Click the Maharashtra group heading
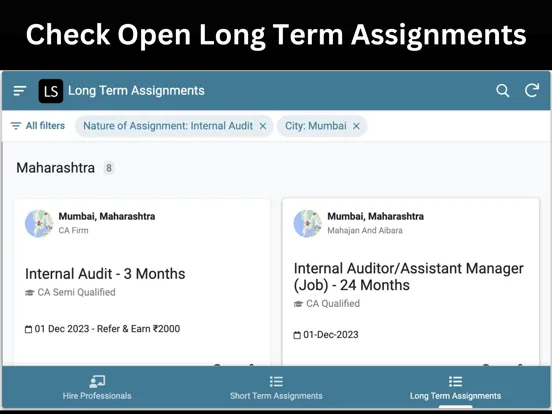 click(56, 168)
